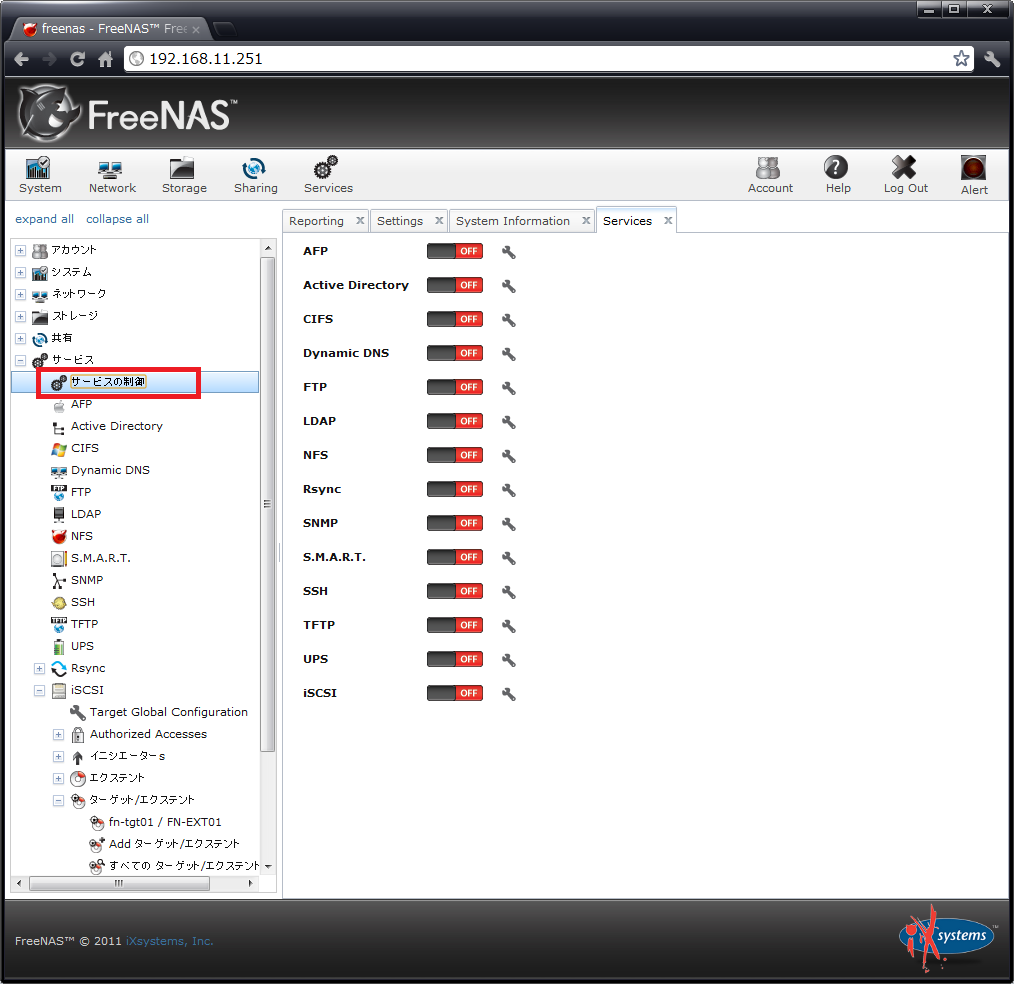This screenshot has width=1014, height=984.
Task: Open UPS settings wrench icon
Action: pyautogui.click(x=509, y=660)
